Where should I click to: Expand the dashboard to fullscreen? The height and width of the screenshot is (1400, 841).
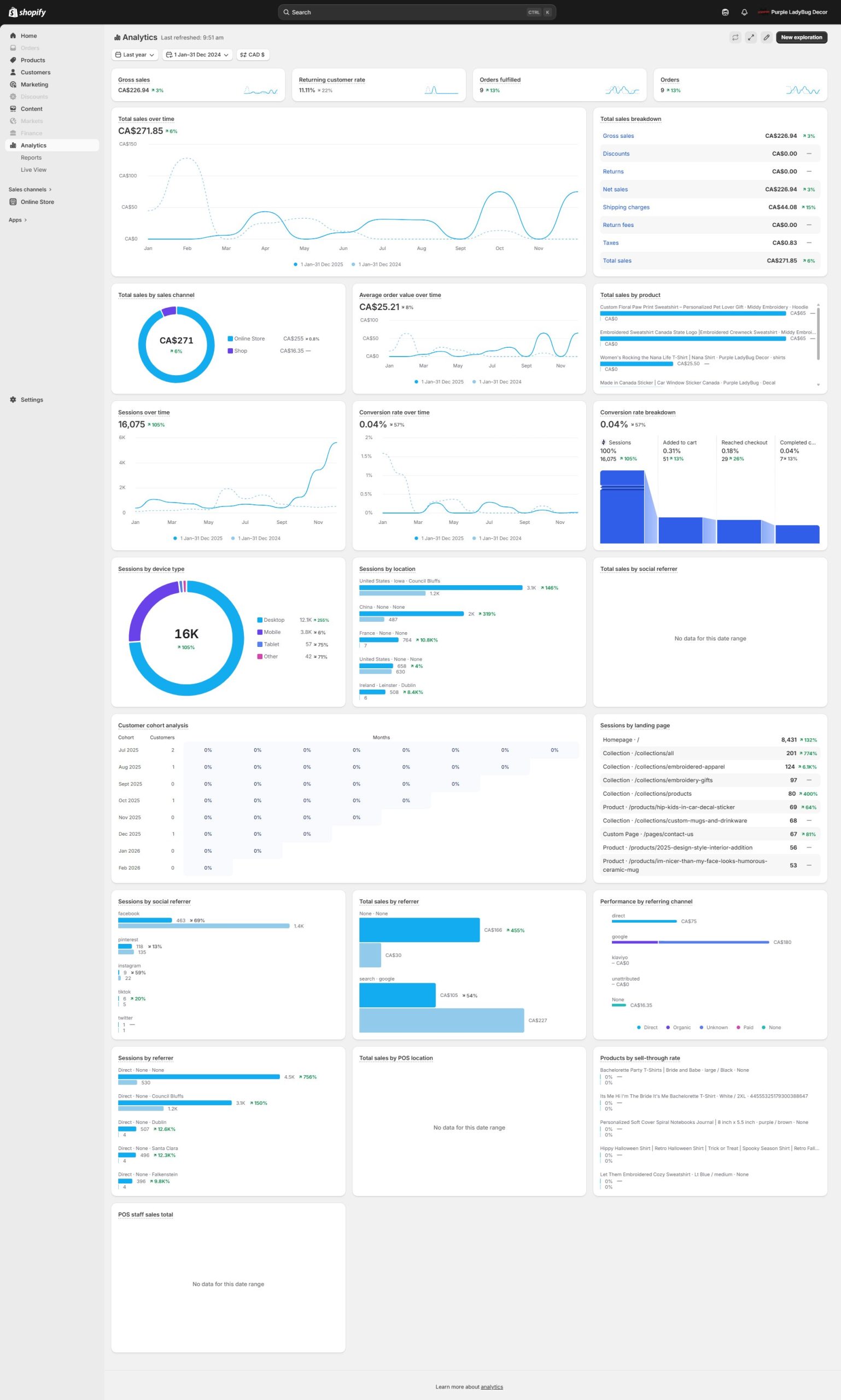point(750,37)
